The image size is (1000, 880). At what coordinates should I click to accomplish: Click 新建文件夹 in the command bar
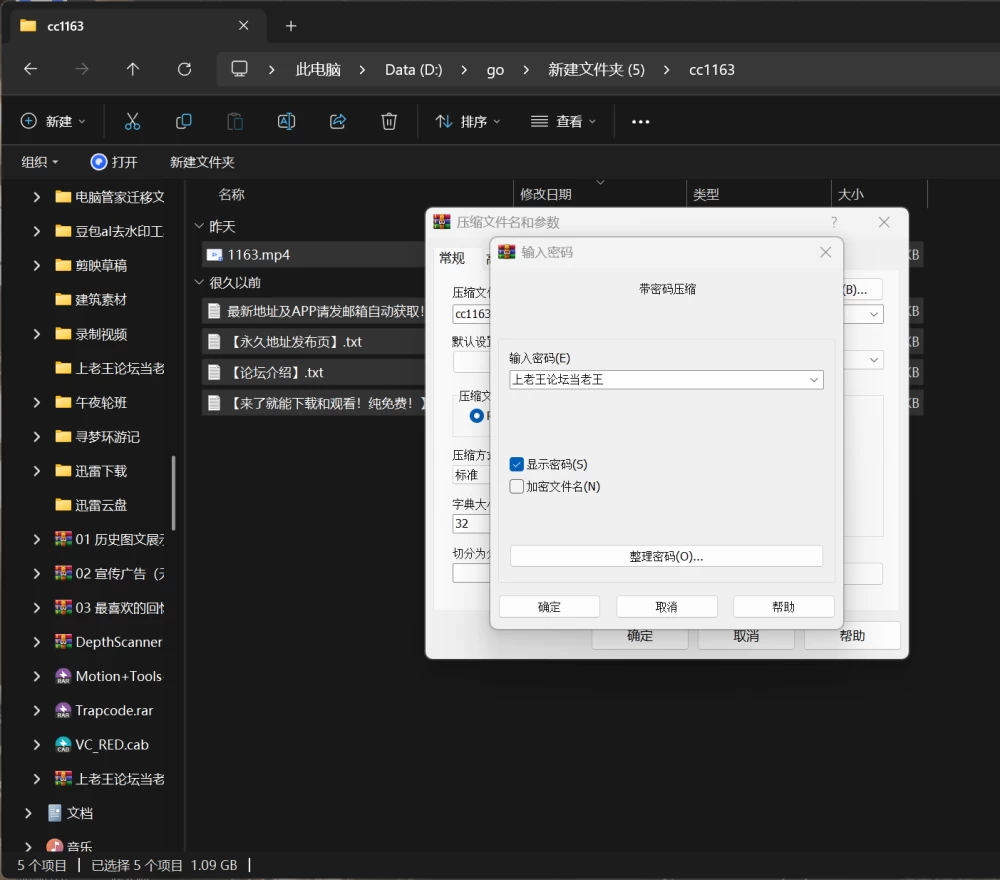click(x=202, y=162)
